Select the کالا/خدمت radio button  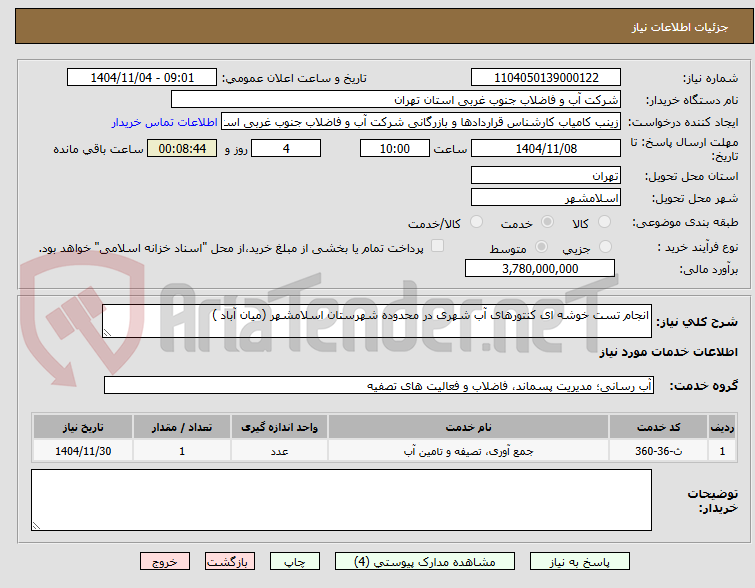[x=476, y=222]
